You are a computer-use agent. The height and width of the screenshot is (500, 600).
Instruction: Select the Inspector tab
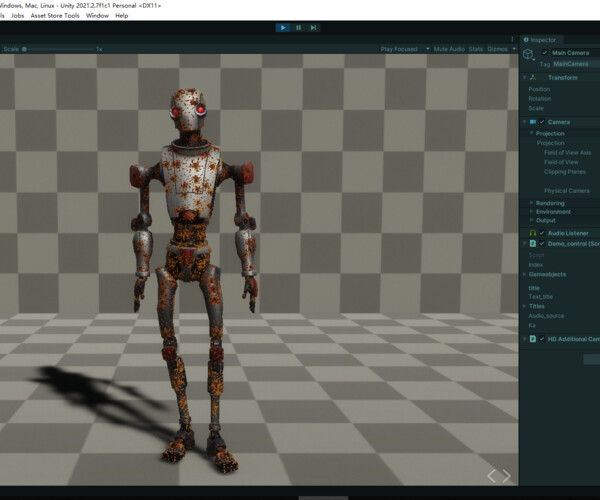coord(543,40)
